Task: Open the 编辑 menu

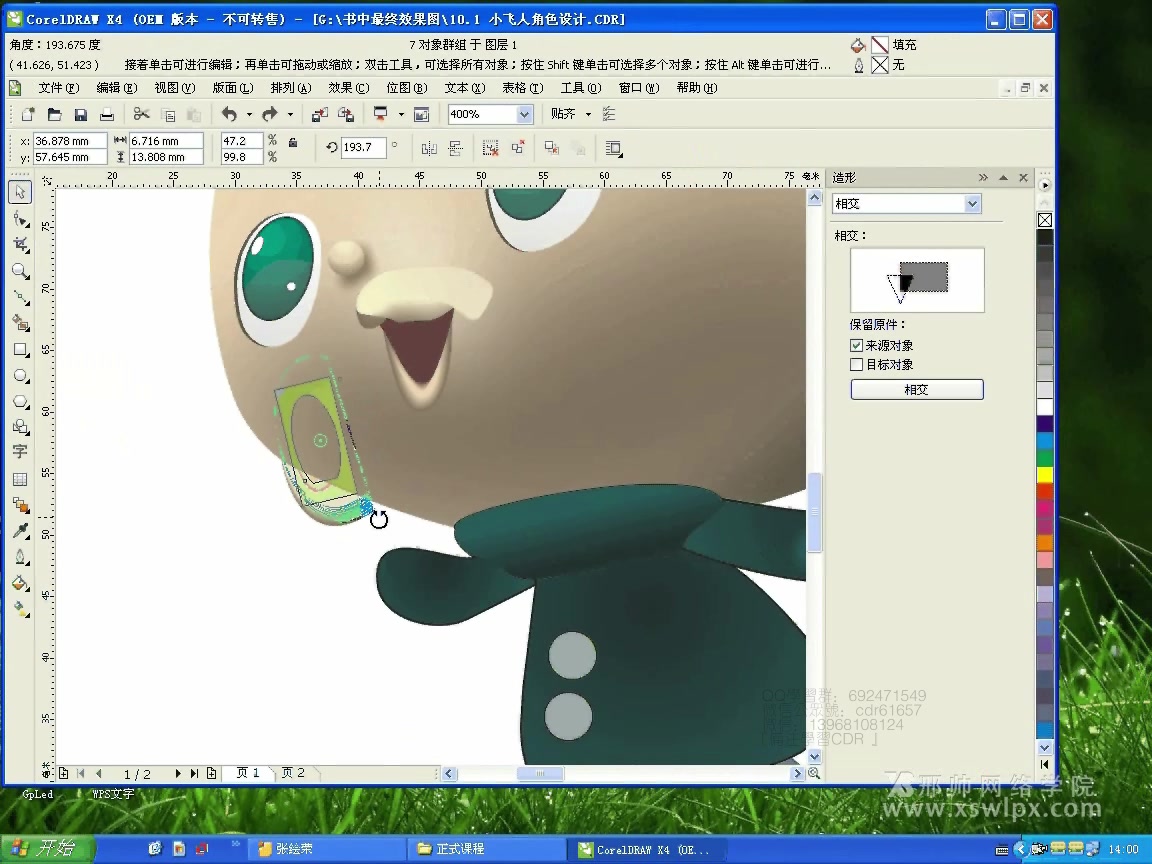Action: pyautogui.click(x=117, y=87)
